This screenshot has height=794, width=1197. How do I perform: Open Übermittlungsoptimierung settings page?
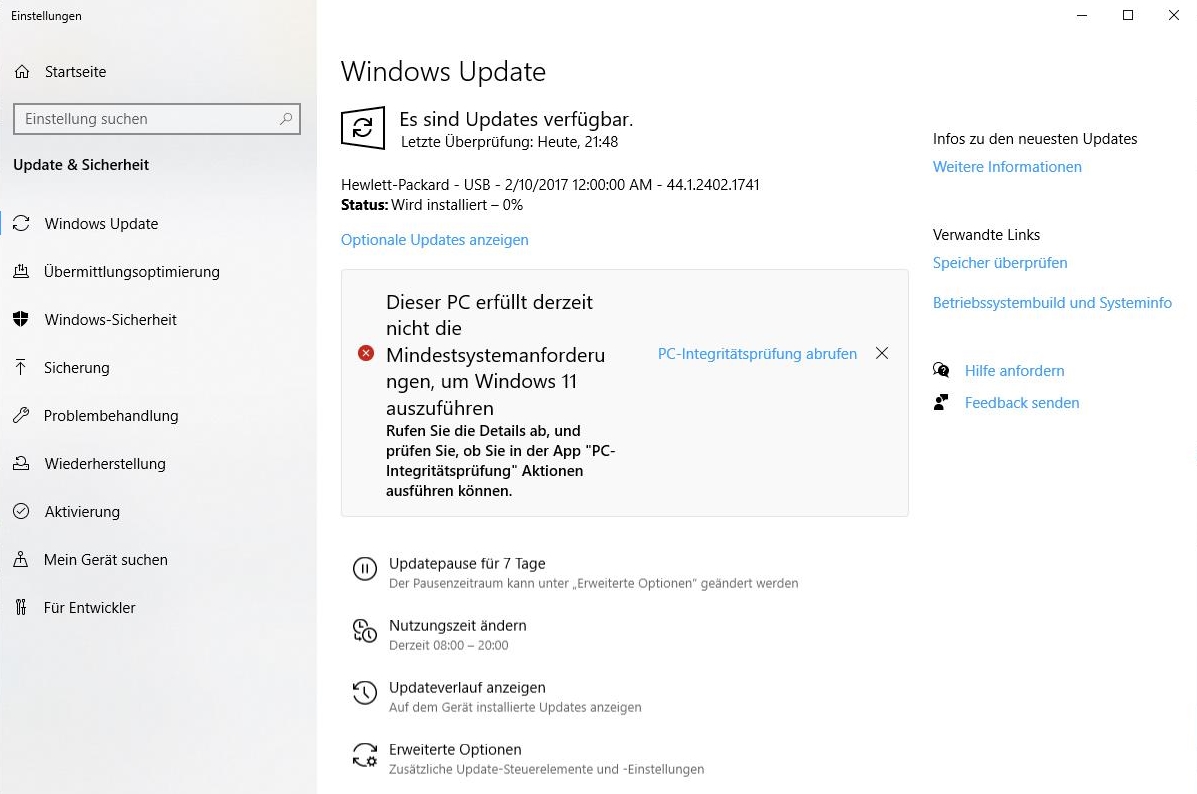pyautogui.click(x=158, y=272)
